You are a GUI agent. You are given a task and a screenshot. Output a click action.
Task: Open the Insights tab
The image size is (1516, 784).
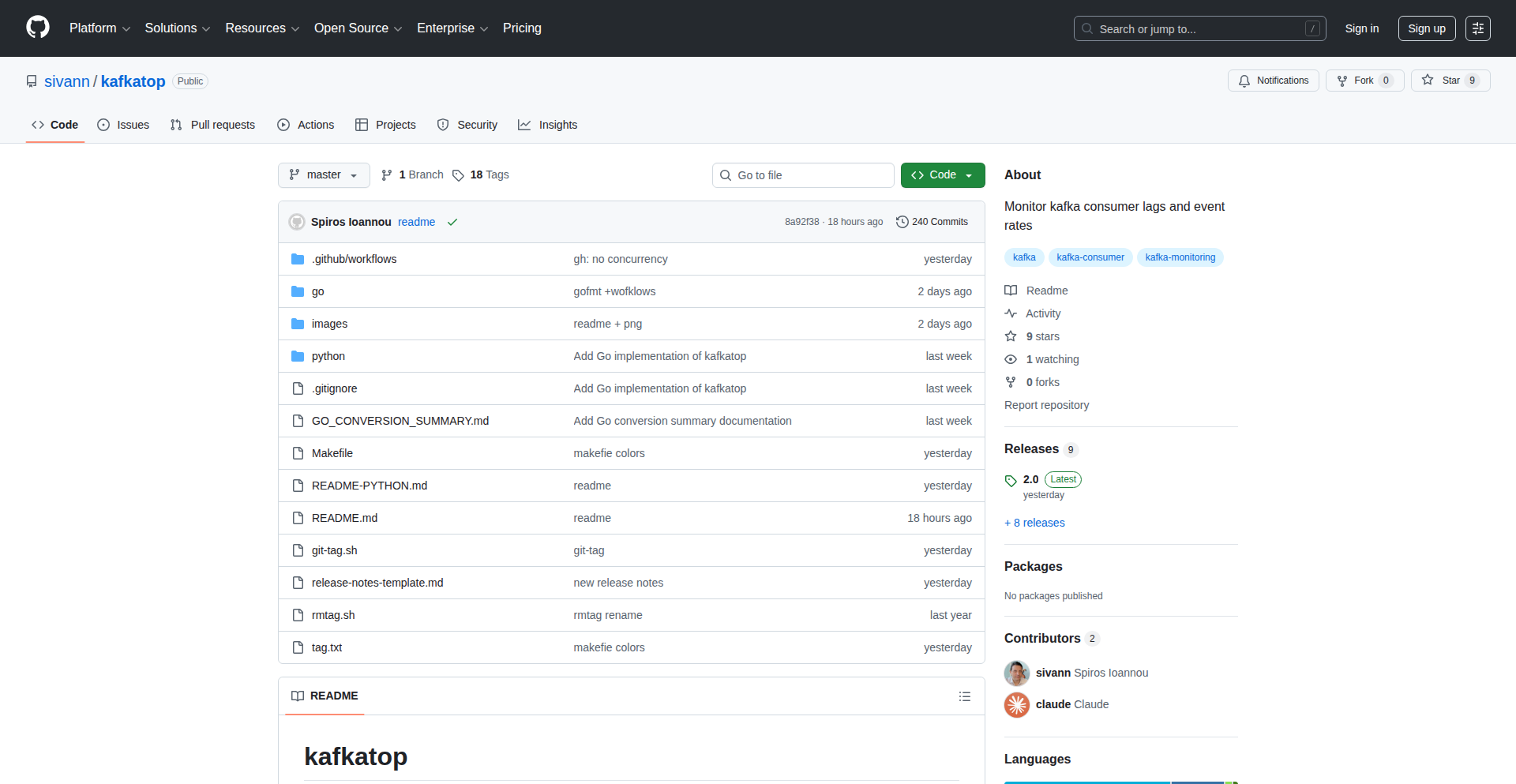[x=547, y=125]
